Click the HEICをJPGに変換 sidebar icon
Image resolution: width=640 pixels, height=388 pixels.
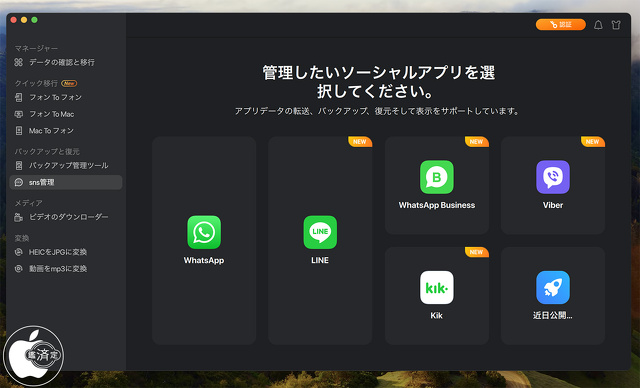(x=19, y=252)
